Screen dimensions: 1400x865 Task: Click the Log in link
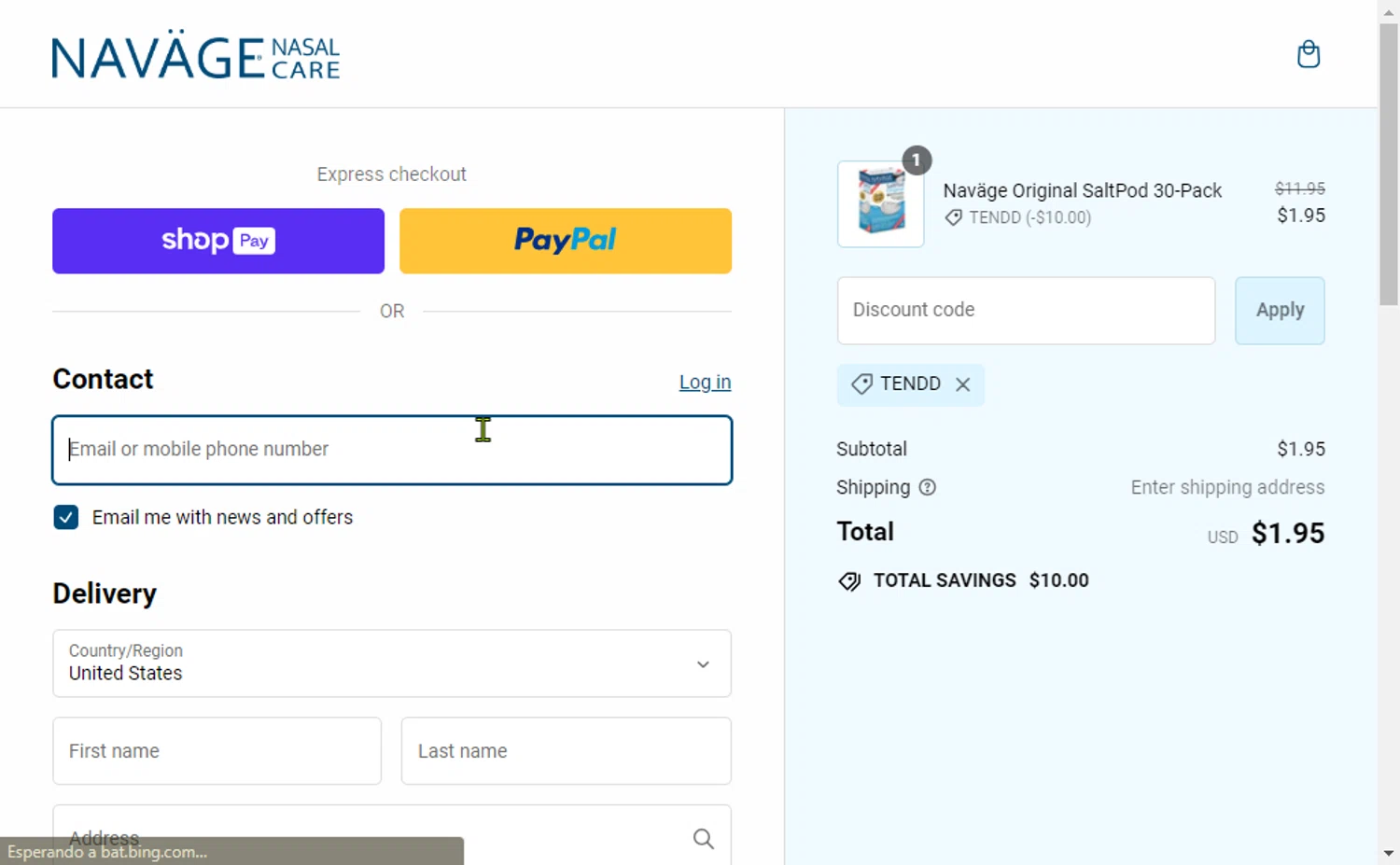point(705,383)
